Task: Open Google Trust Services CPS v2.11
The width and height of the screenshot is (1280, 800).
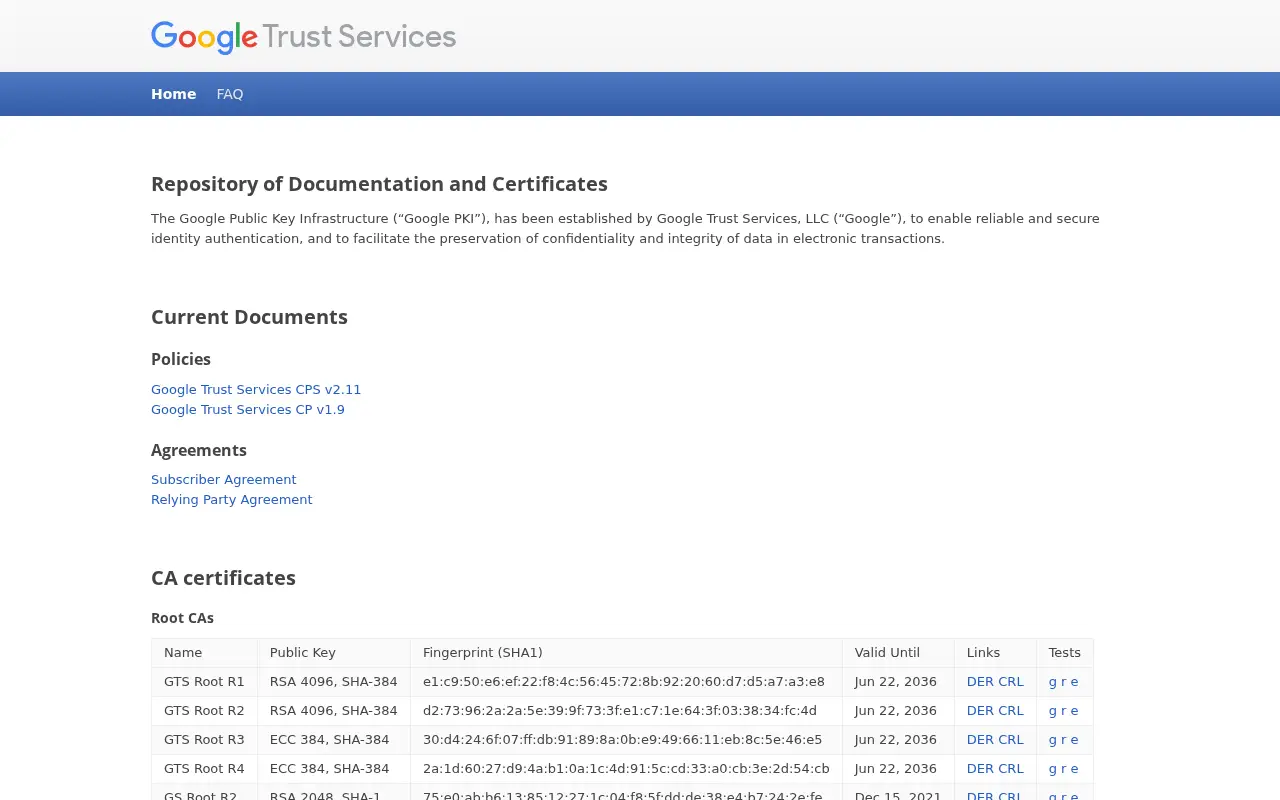Action: 256,390
